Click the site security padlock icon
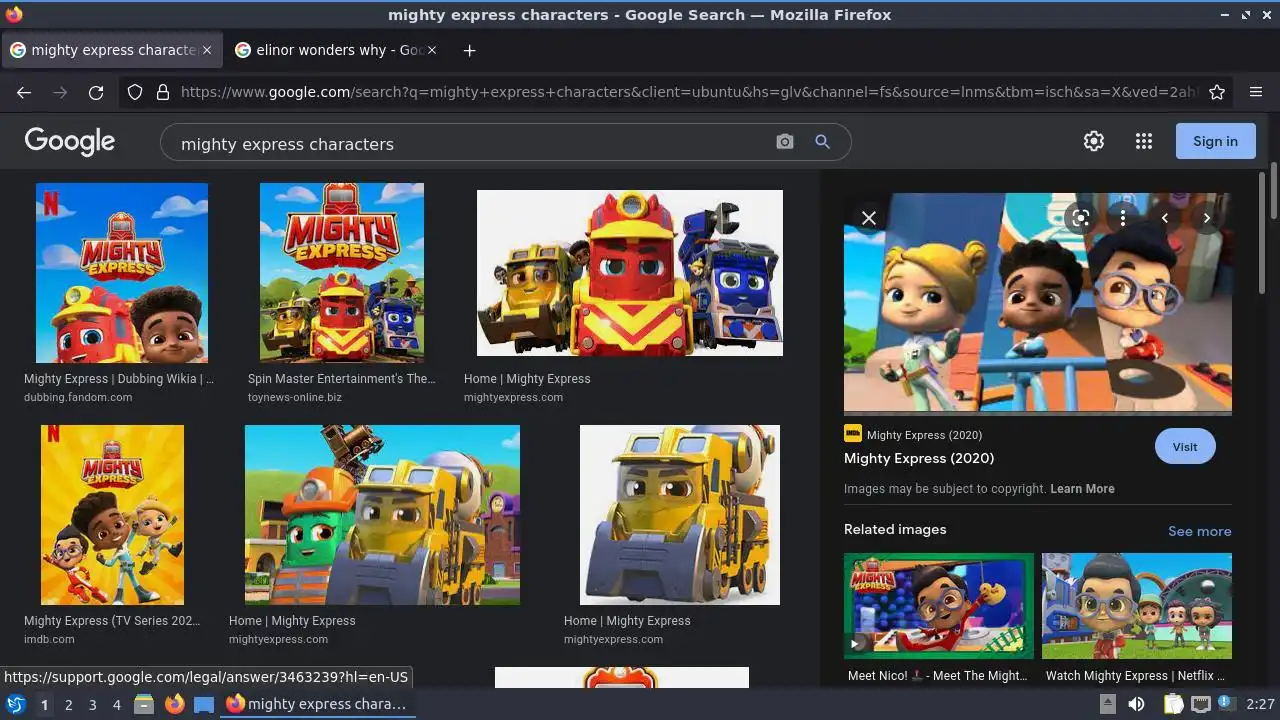 tap(163, 92)
